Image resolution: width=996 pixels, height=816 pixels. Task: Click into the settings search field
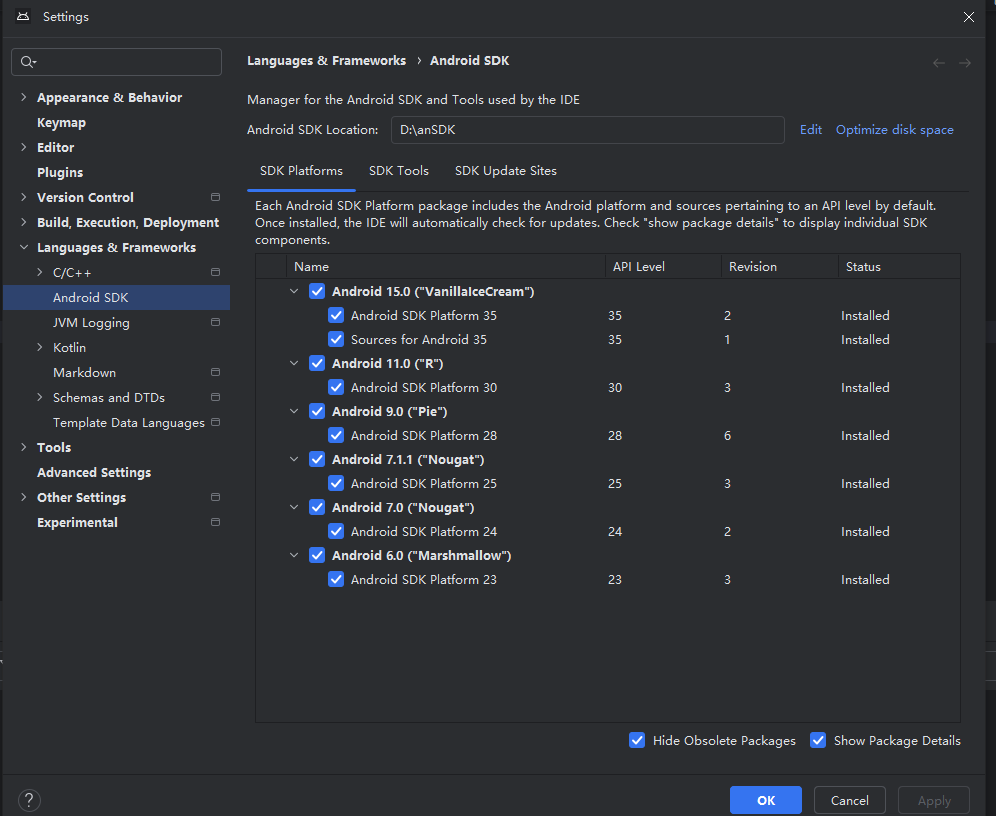click(x=116, y=62)
